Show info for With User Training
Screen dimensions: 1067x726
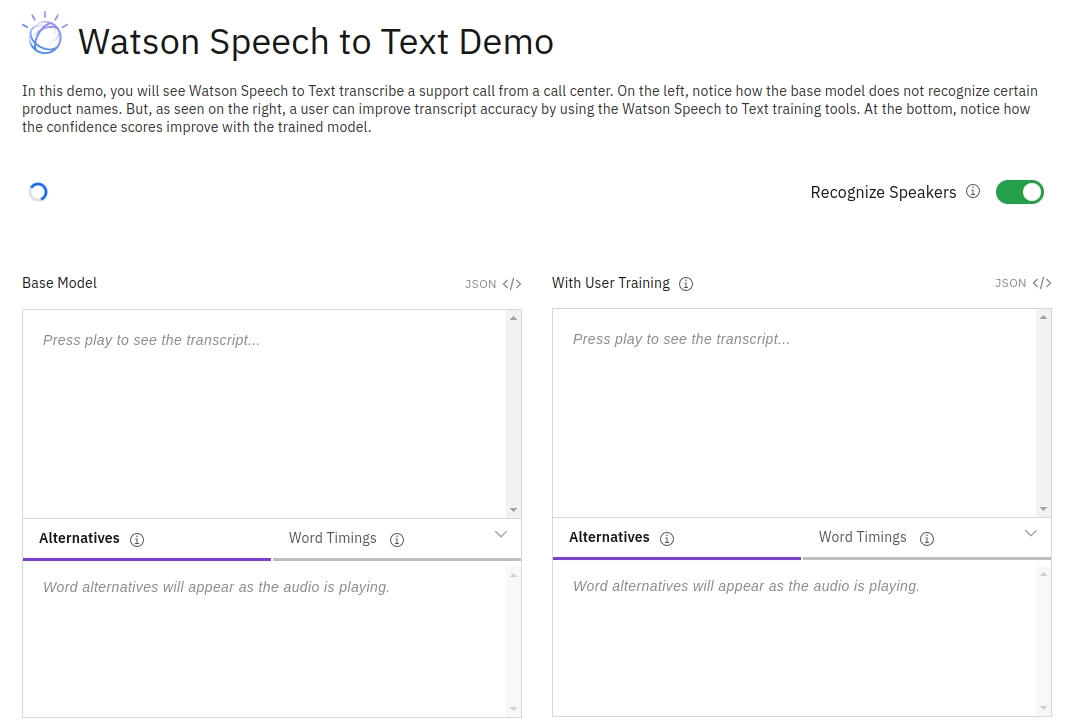[686, 284]
